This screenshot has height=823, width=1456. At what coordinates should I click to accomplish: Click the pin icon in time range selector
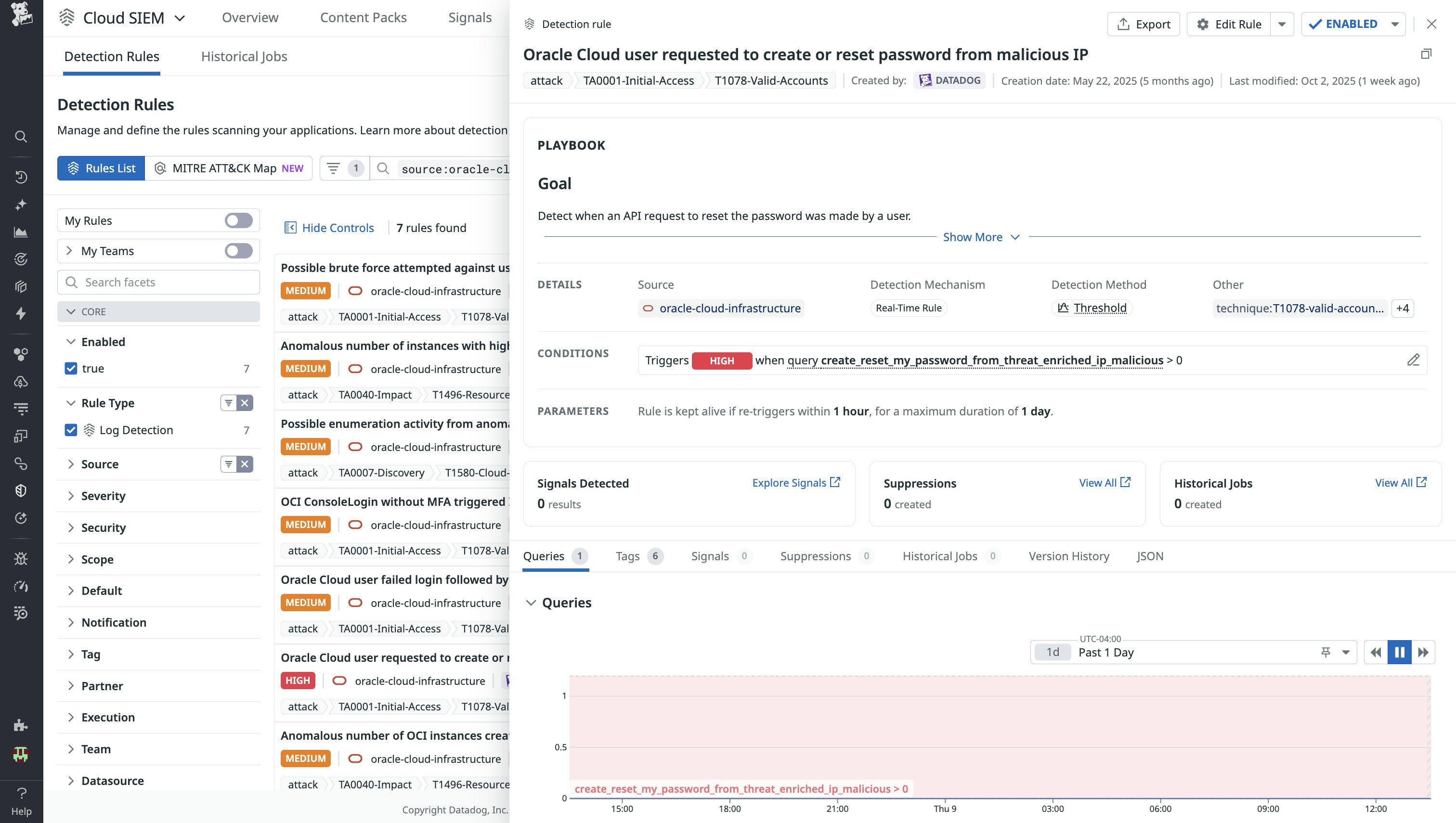(1326, 652)
